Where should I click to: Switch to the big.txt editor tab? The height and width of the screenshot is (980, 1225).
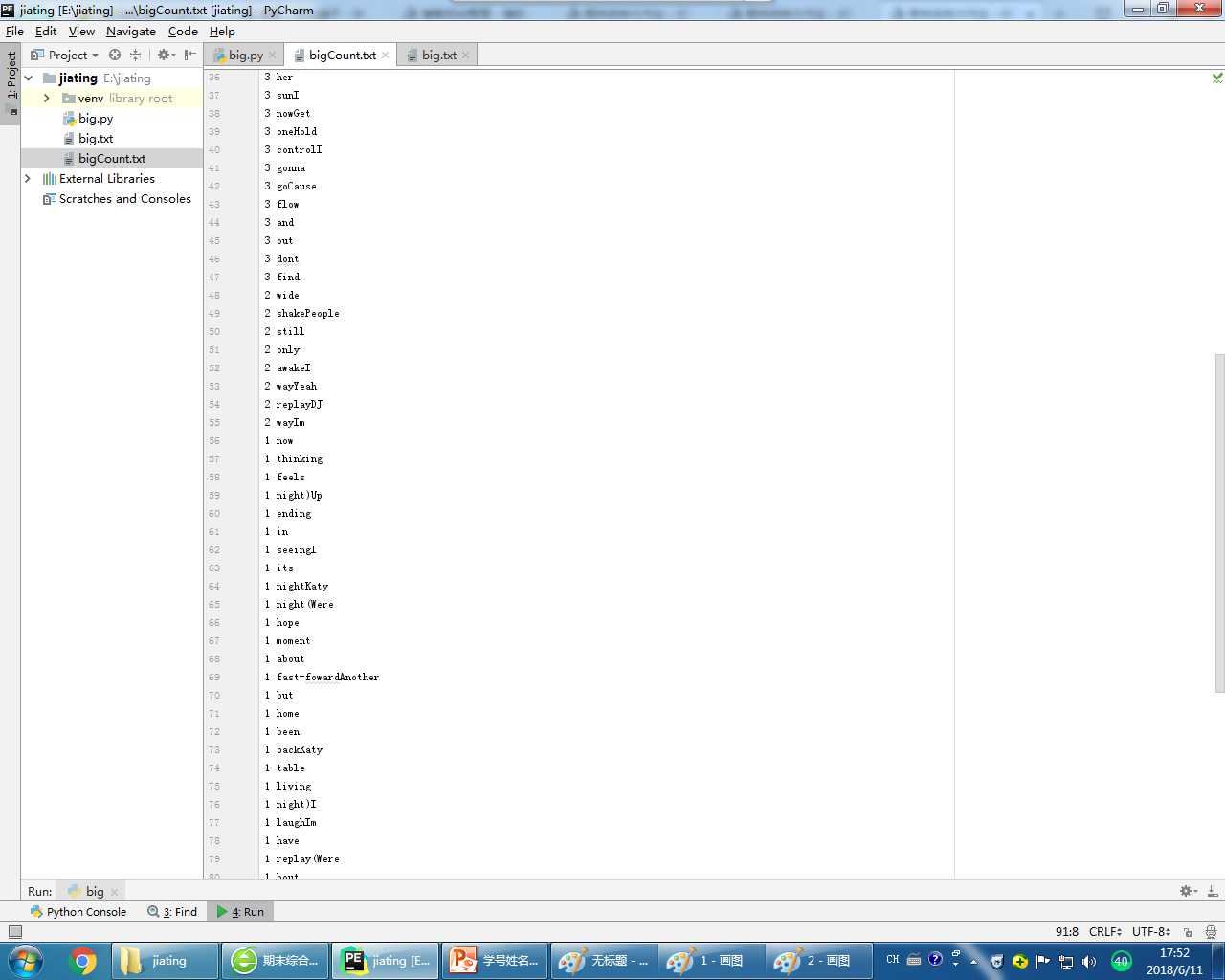(438, 55)
